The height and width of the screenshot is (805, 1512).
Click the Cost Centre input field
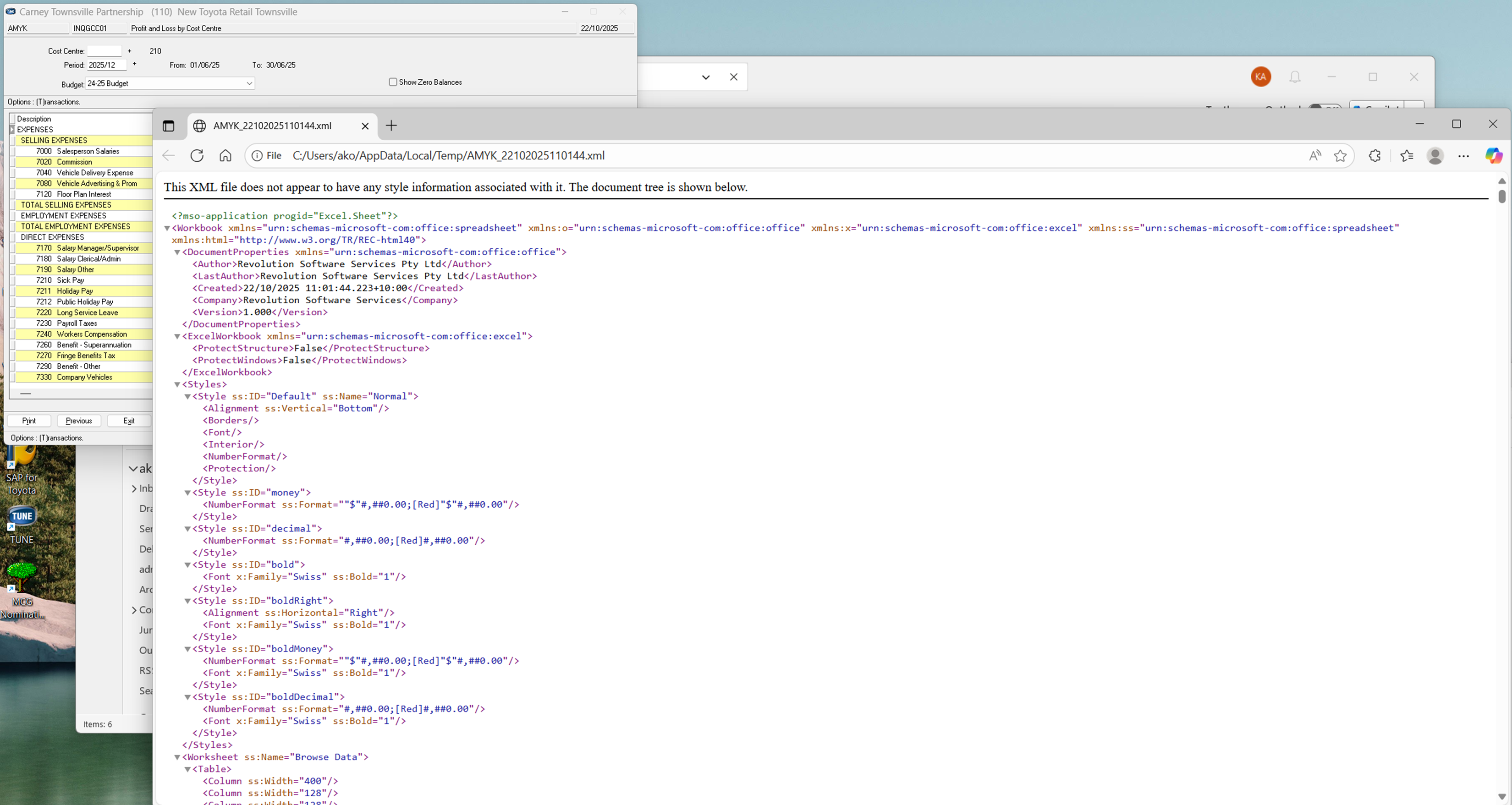click(x=104, y=51)
